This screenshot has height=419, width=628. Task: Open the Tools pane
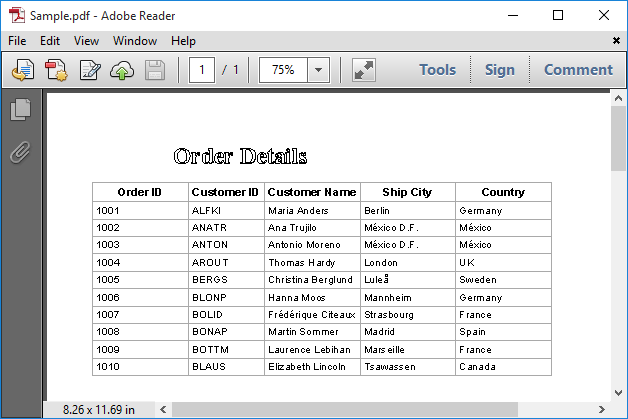point(437,70)
